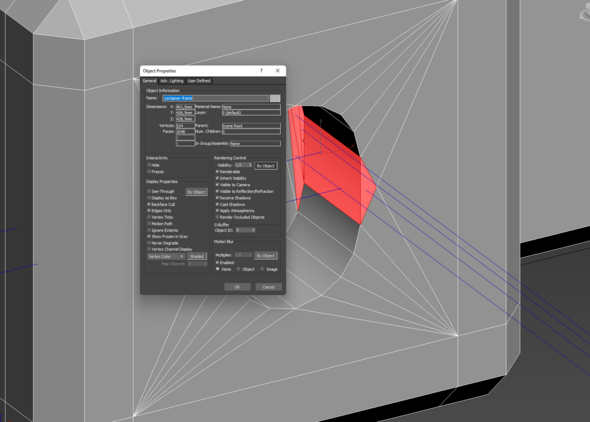Open the User Defined tab
The height and width of the screenshot is (422, 590).
point(199,81)
